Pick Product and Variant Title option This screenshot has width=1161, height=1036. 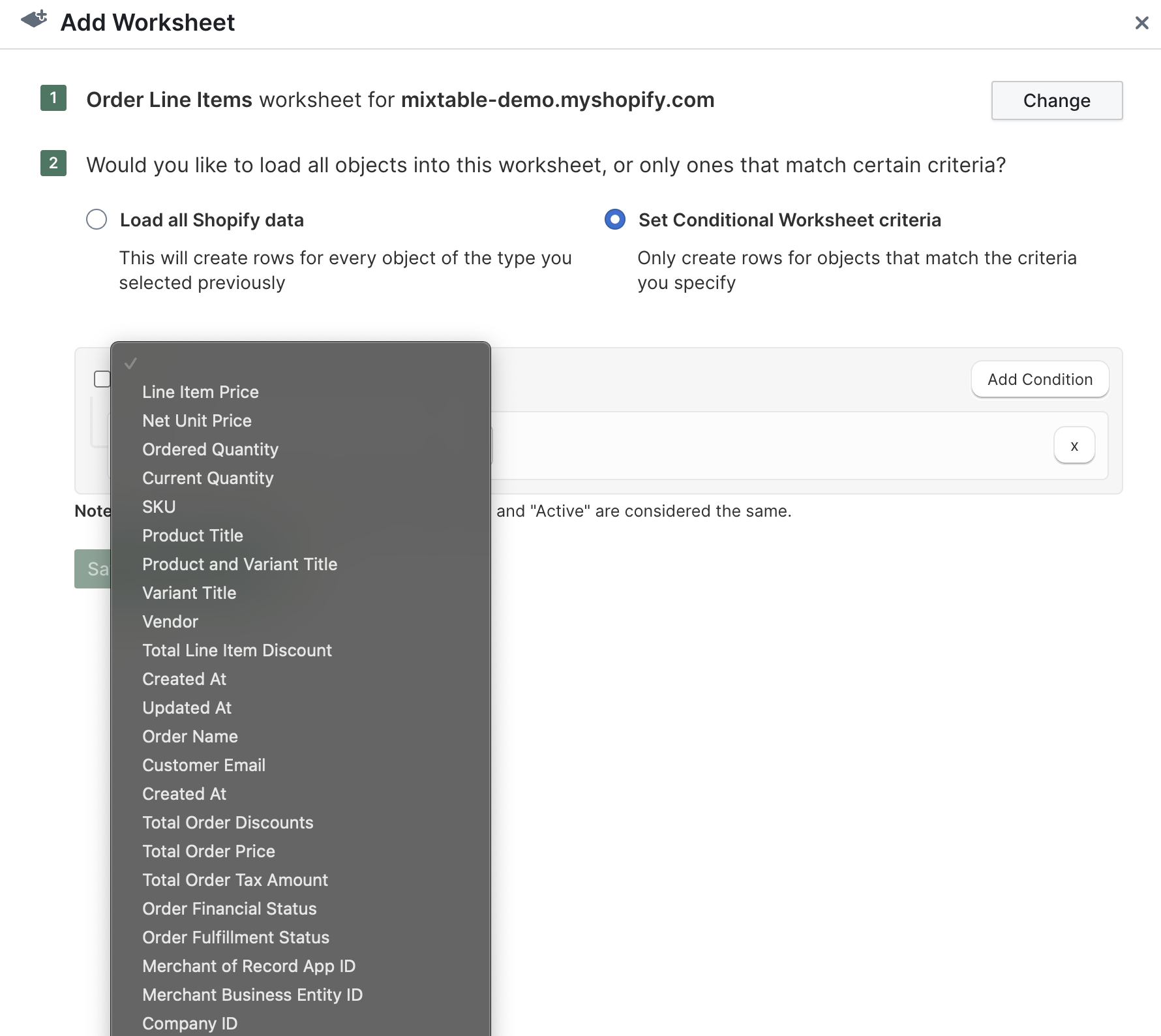(x=239, y=564)
